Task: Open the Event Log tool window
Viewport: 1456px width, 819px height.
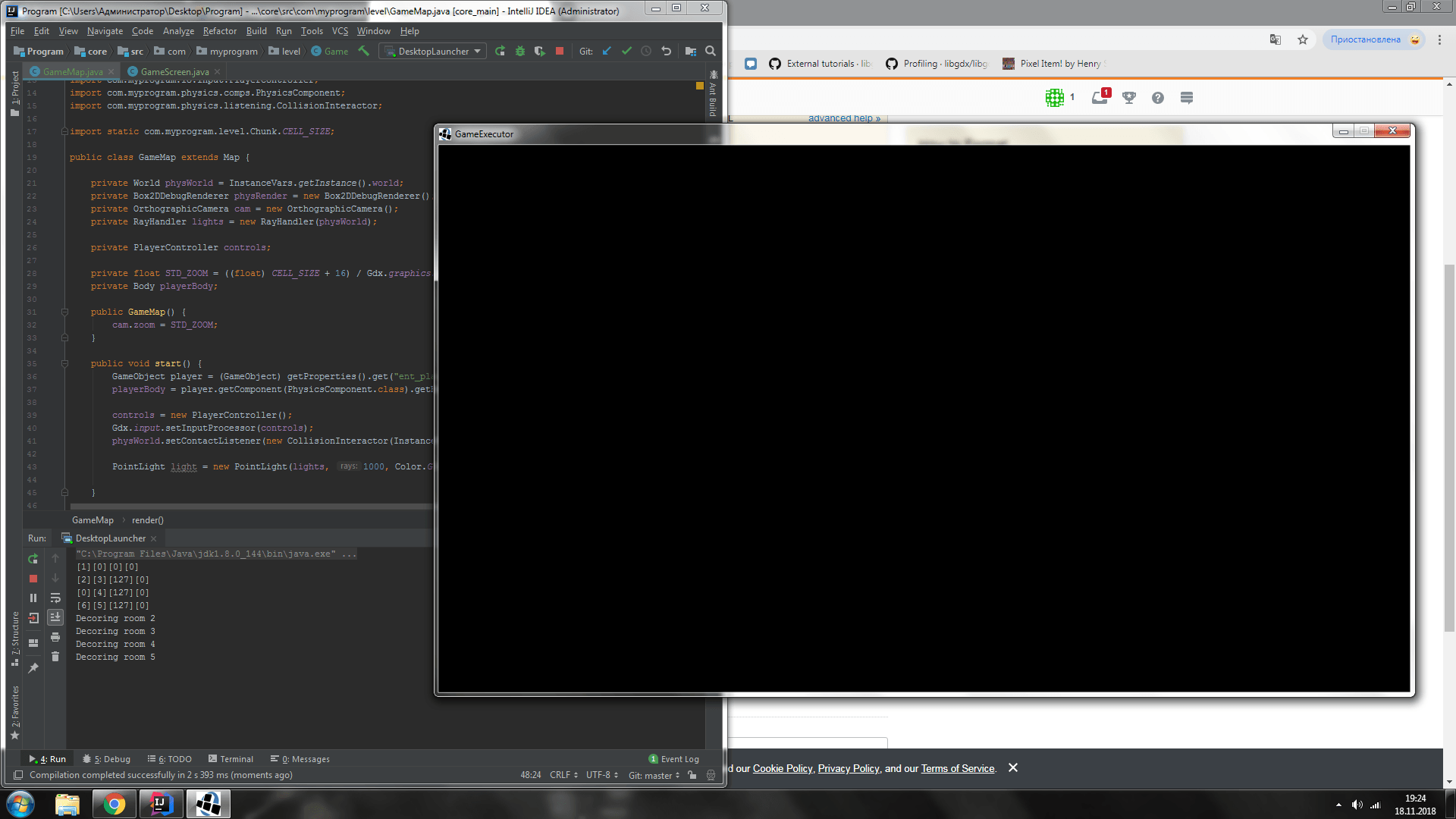Action: click(674, 759)
